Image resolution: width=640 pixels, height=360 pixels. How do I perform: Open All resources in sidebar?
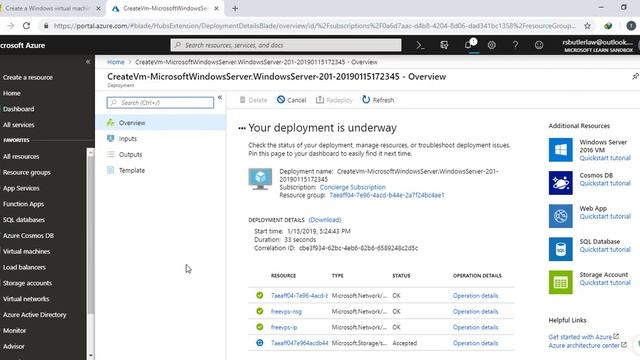[21, 156]
